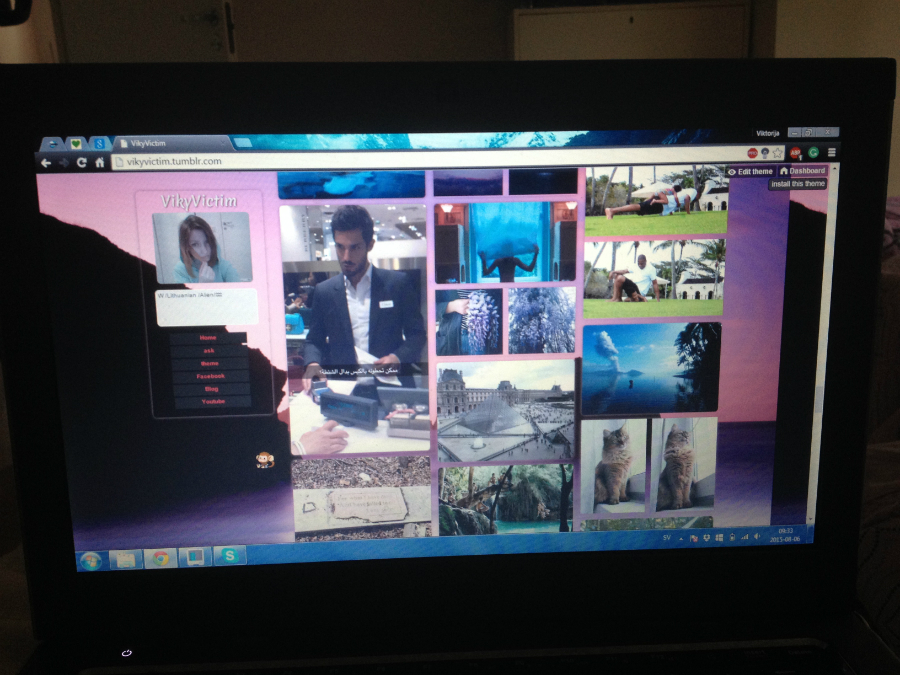Viewport: 900px width, 675px height.
Task: Click install this theme
Action: 798,184
